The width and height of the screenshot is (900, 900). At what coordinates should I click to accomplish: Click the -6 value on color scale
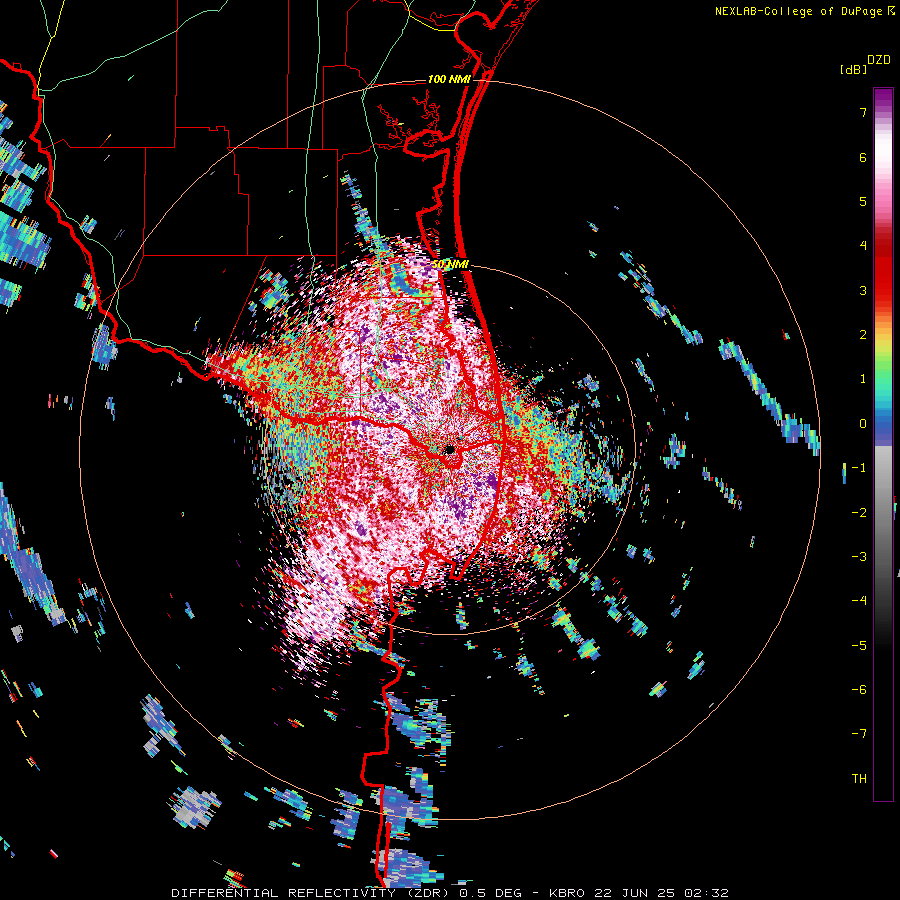(x=859, y=689)
